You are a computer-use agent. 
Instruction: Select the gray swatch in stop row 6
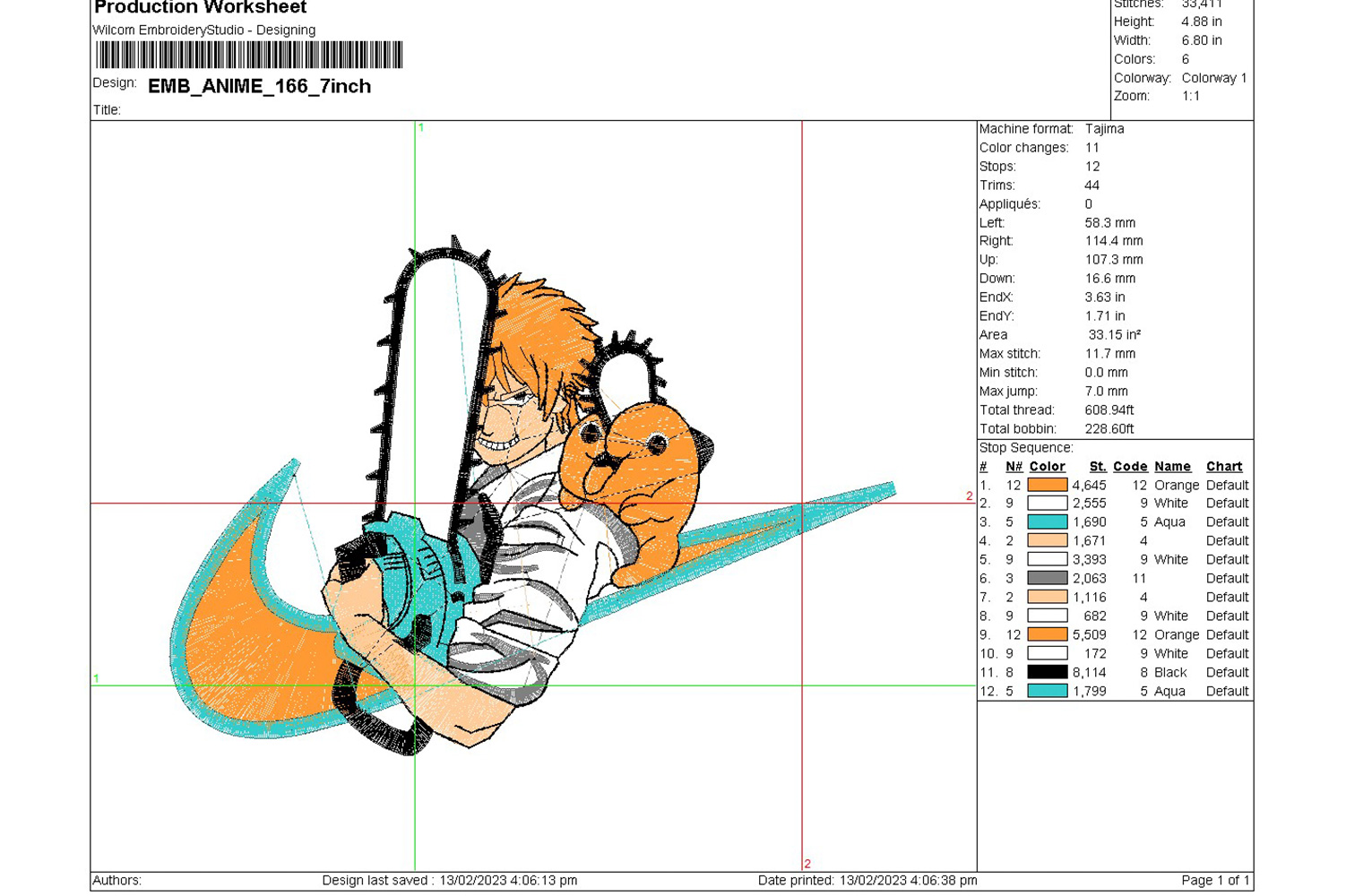click(x=1048, y=578)
